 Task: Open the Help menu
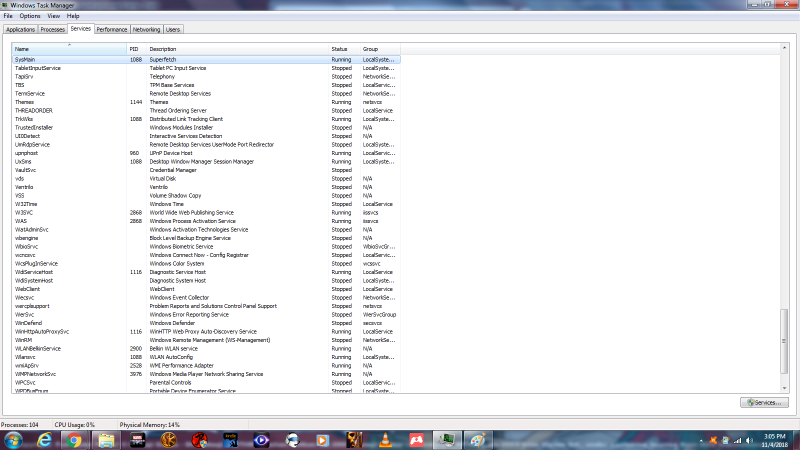tap(73, 16)
